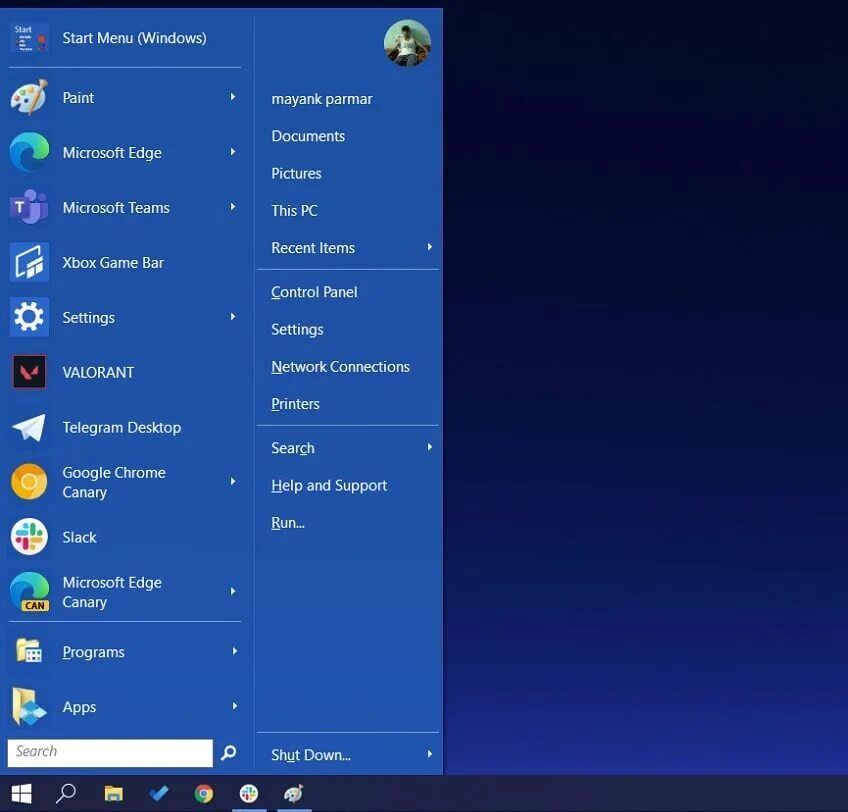Expand the Paint submenu arrow
The image size is (848, 812).
pos(233,97)
